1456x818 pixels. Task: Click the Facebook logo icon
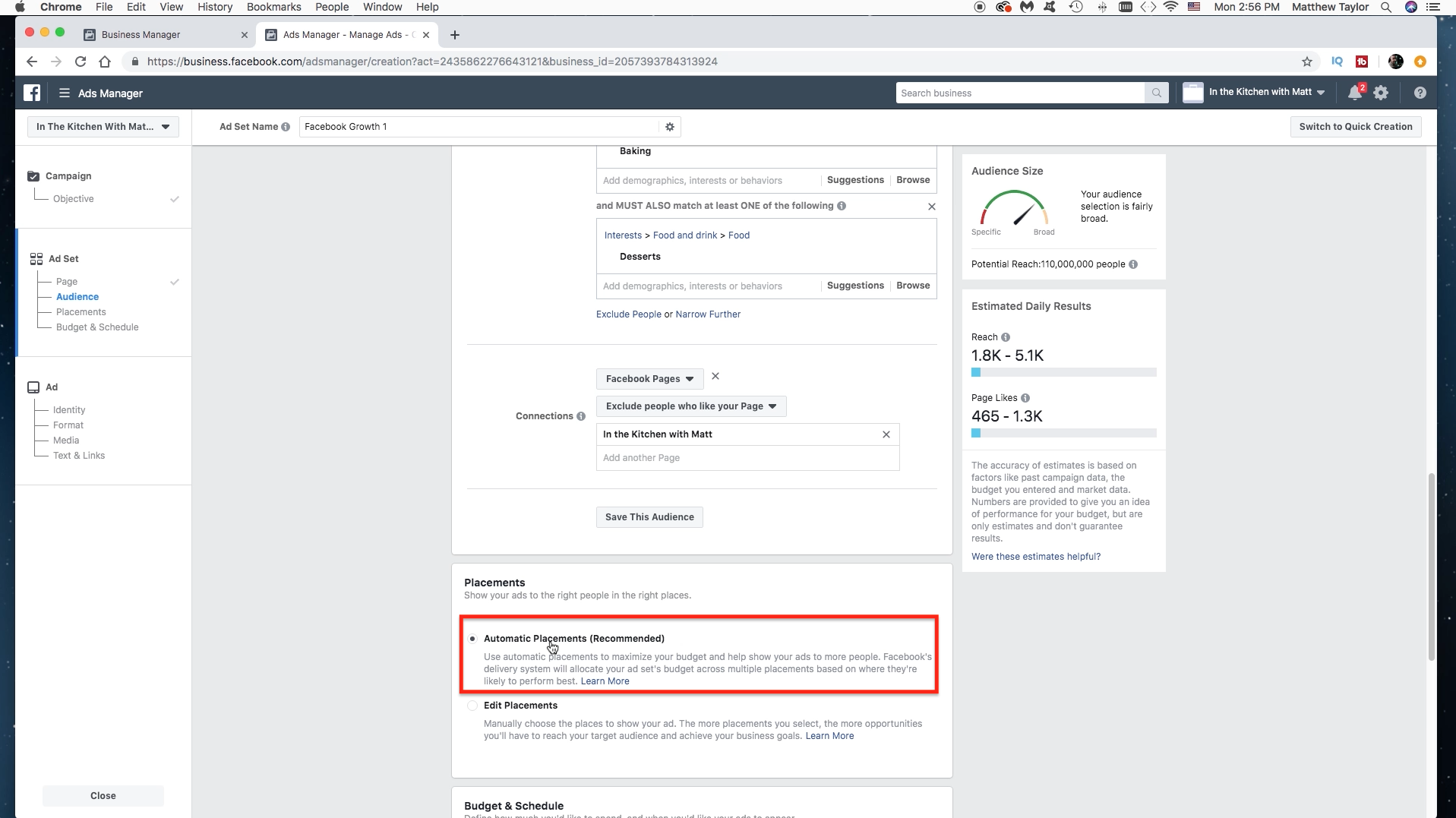point(32,93)
